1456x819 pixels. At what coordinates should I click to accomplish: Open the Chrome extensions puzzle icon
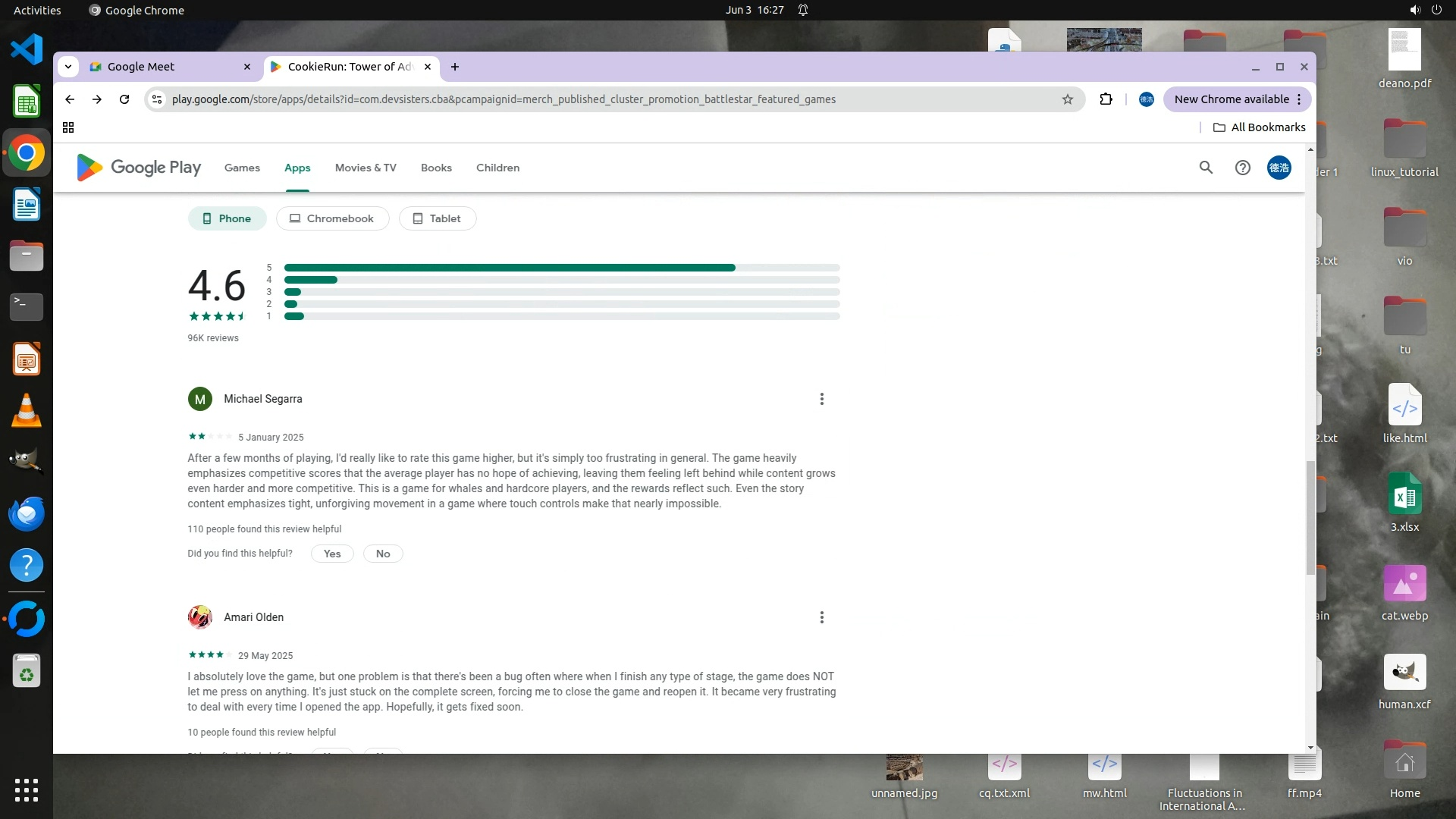tap(1106, 99)
